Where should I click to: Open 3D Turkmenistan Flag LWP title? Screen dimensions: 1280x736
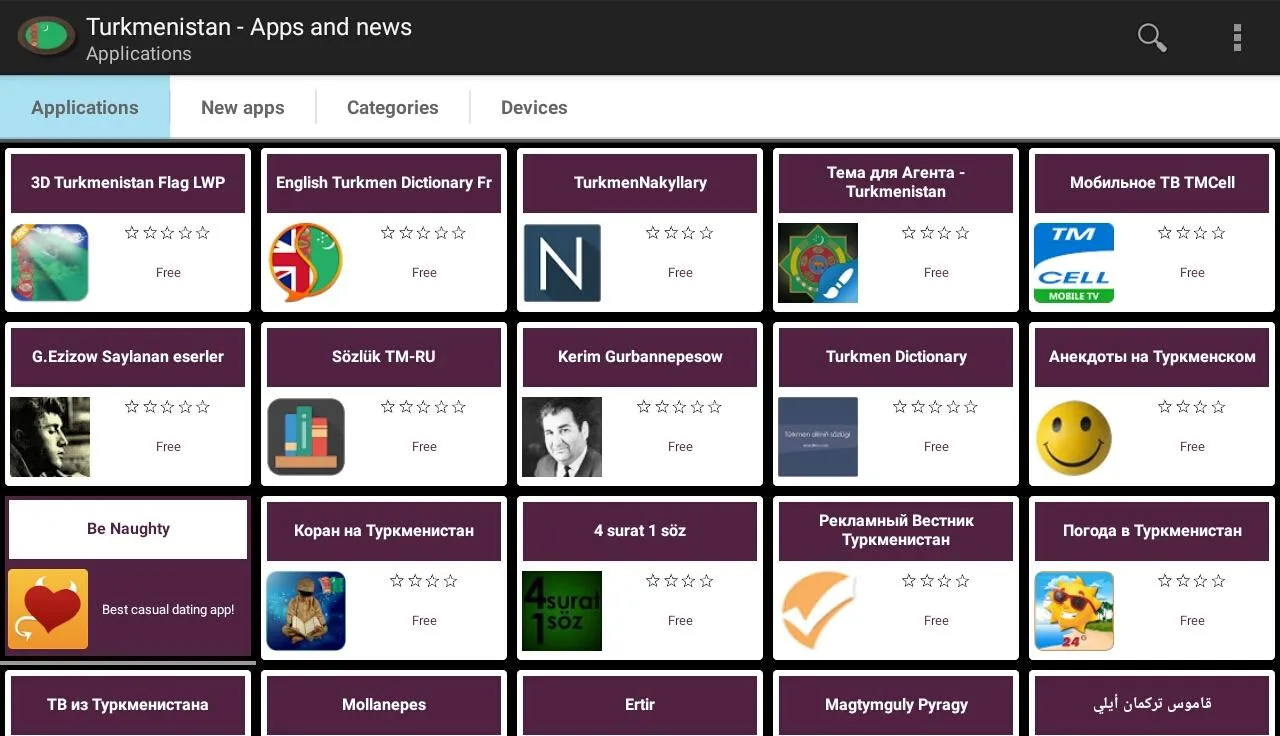128,183
